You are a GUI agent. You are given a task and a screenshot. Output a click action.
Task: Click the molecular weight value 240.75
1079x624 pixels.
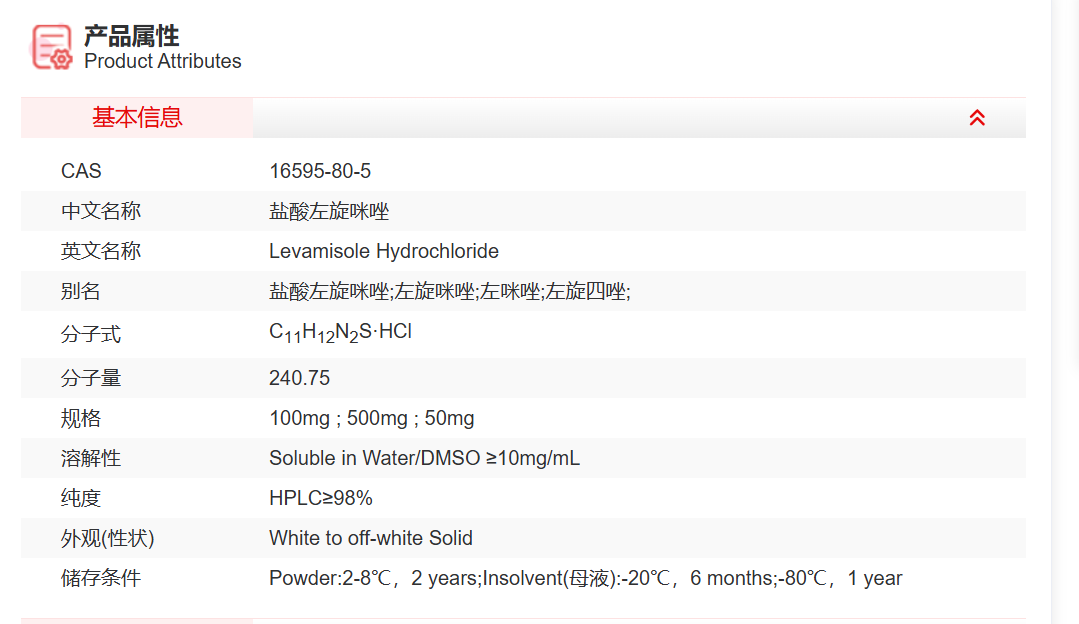[x=299, y=378]
